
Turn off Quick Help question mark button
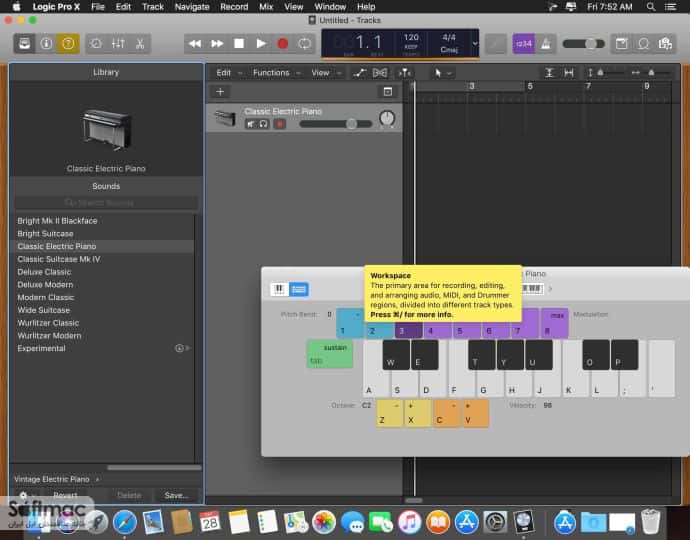(x=68, y=44)
